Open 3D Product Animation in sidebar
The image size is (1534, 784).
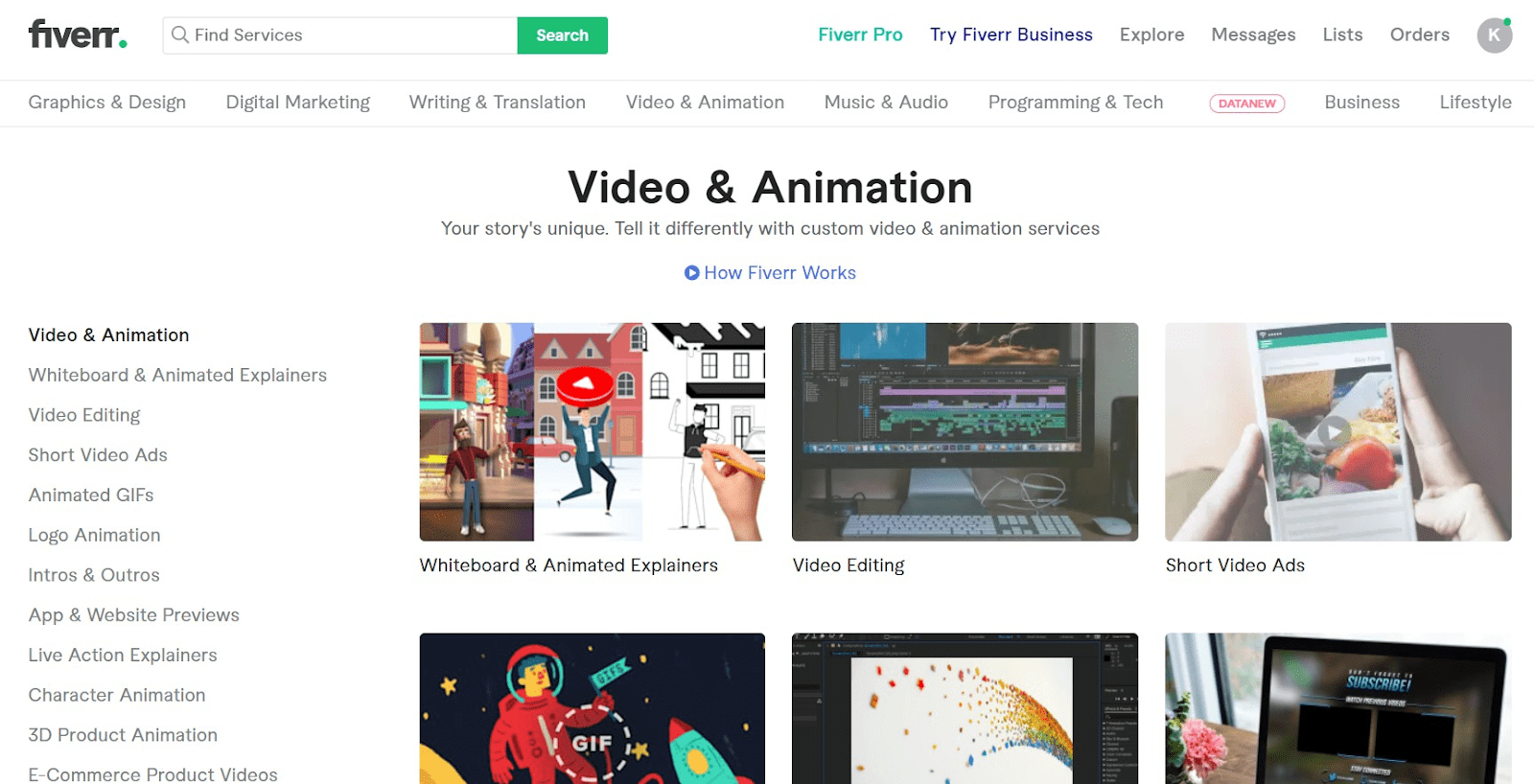(x=123, y=735)
